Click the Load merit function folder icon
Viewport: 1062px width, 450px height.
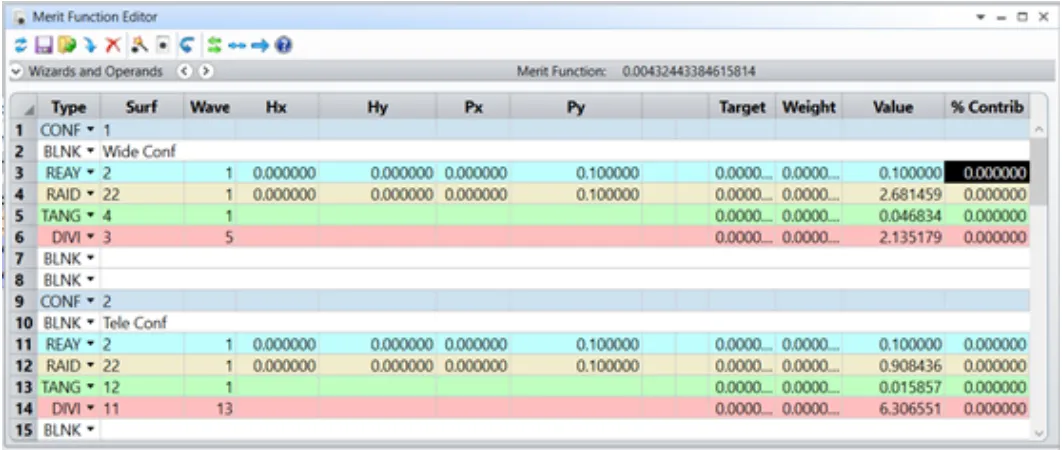click(66, 46)
